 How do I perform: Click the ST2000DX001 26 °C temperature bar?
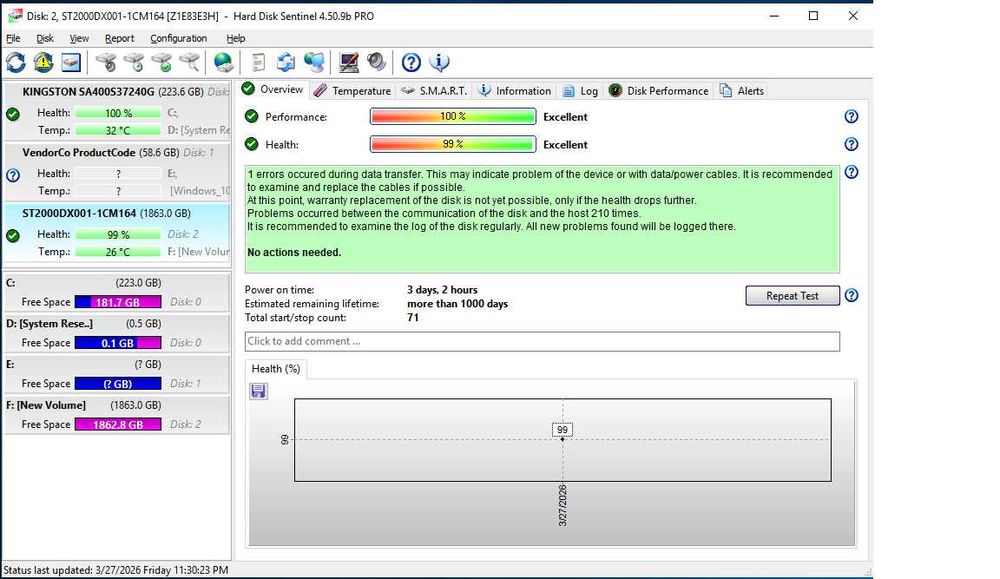(118, 252)
